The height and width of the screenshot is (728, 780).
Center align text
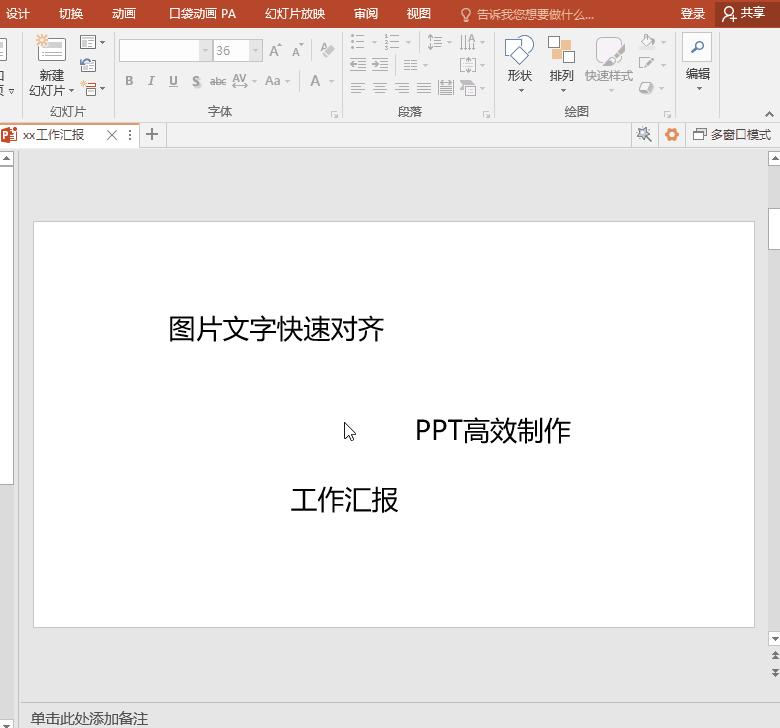point(380,89)
